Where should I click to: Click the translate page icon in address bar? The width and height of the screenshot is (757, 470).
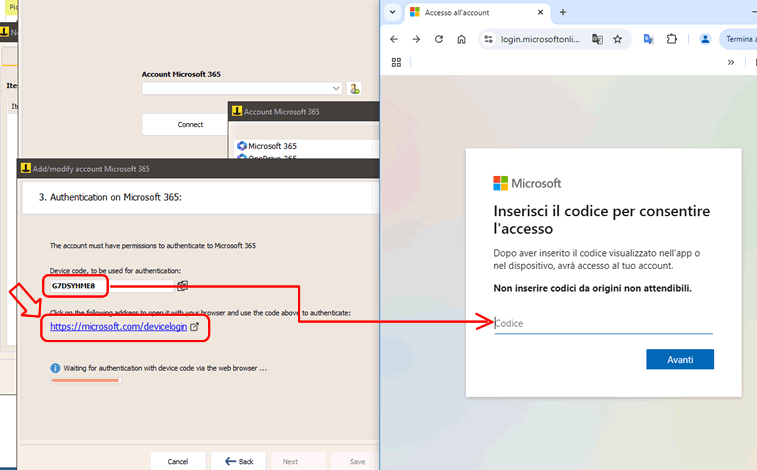(x=597, y=39)
